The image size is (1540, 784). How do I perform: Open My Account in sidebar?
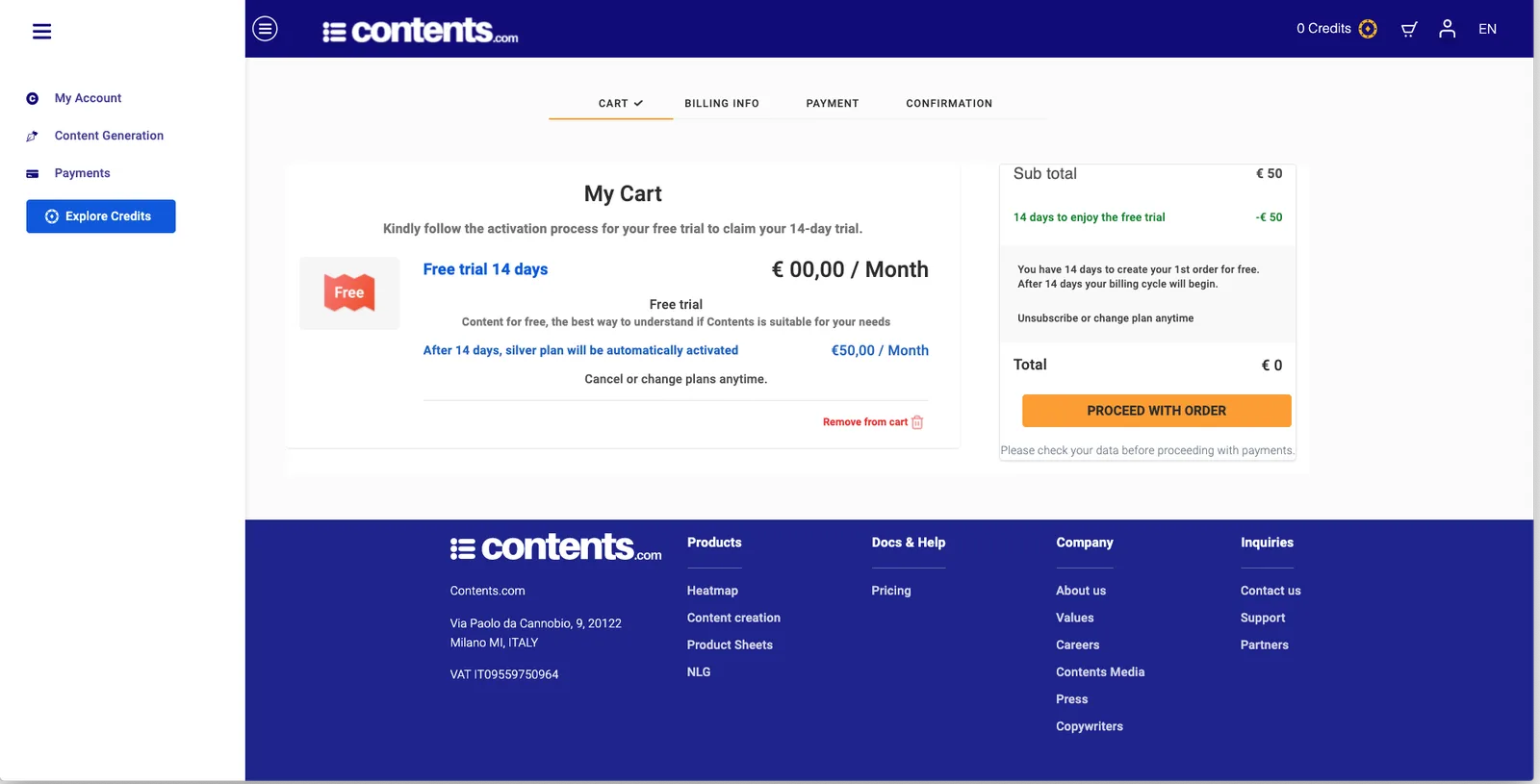[88, 98]
